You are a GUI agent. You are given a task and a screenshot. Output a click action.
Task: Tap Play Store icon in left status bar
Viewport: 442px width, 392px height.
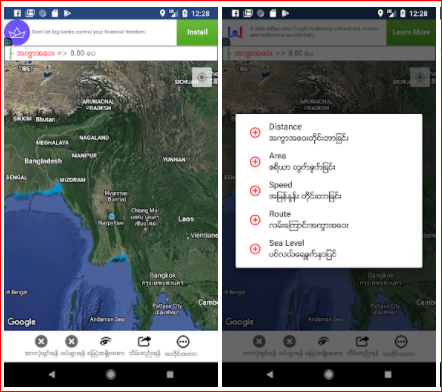tap(67, 13)
